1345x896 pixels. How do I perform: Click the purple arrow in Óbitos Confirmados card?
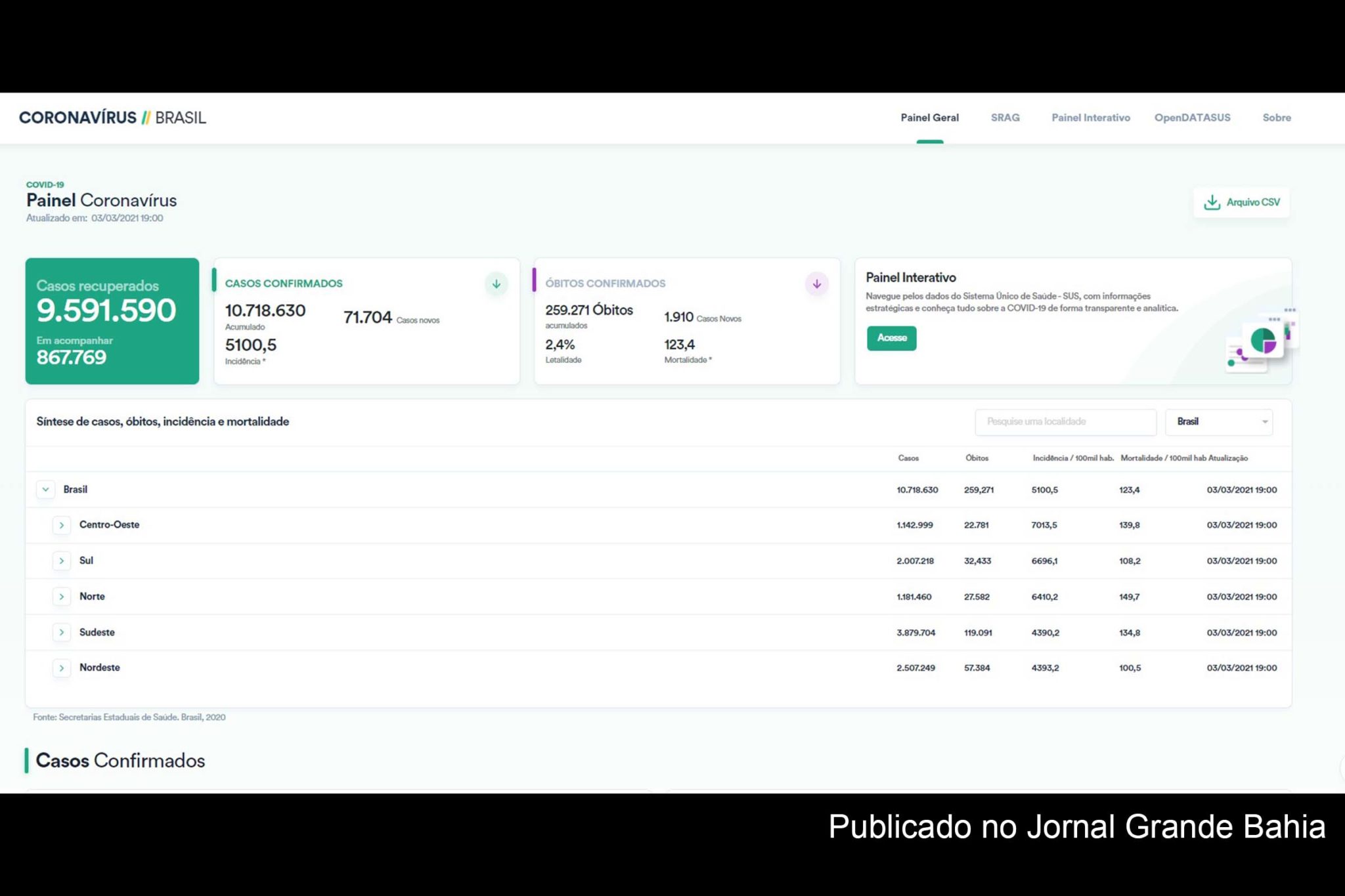pos(817,284)
